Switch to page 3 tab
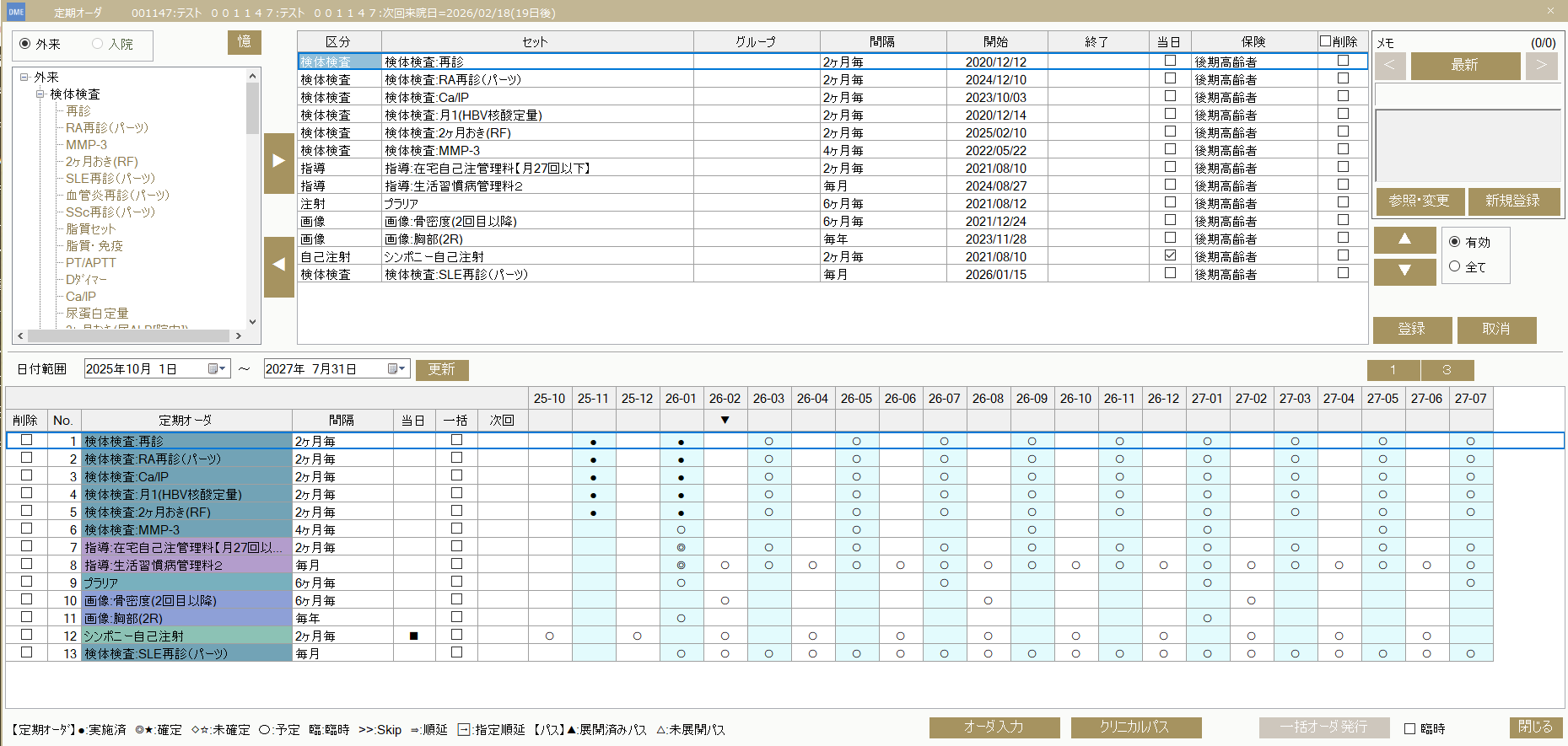 coord(1447,370)
